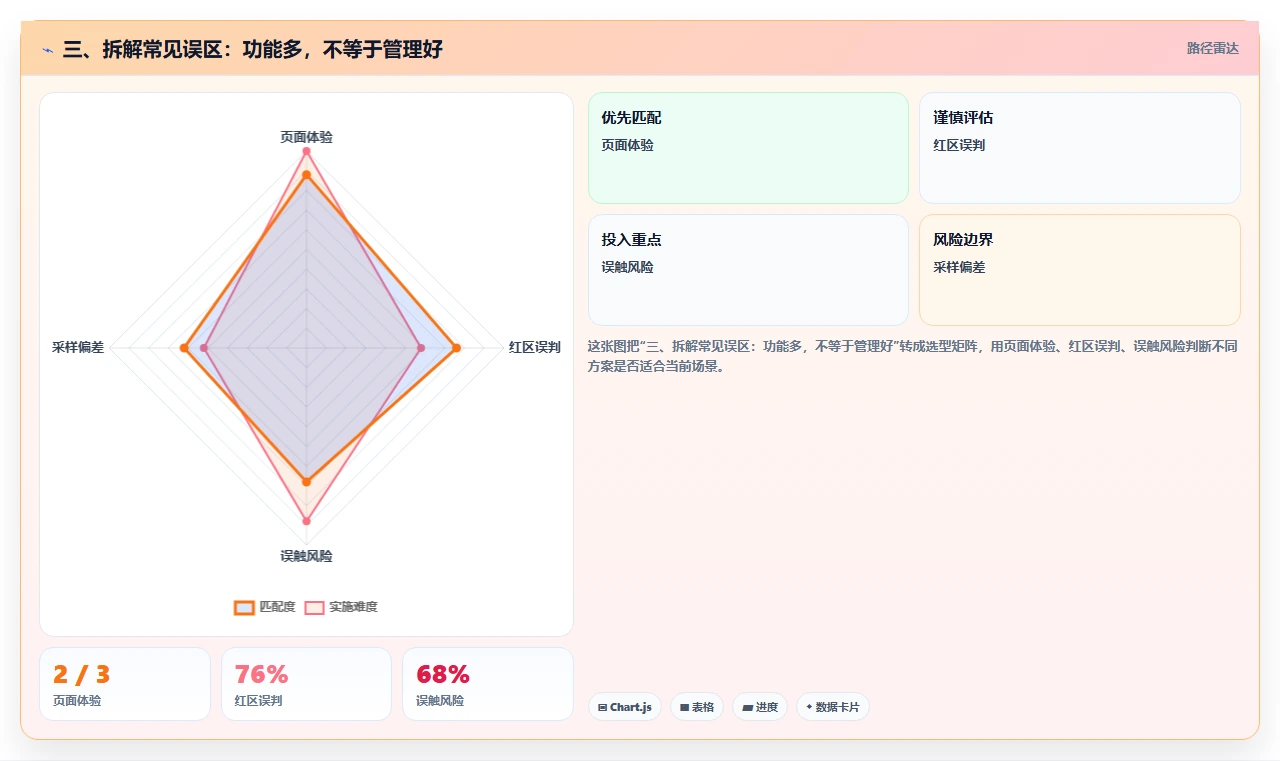Click the description paragraph starting 这张图把
This screenshot has height=761, width=1280.
click(x=913, y=356)
